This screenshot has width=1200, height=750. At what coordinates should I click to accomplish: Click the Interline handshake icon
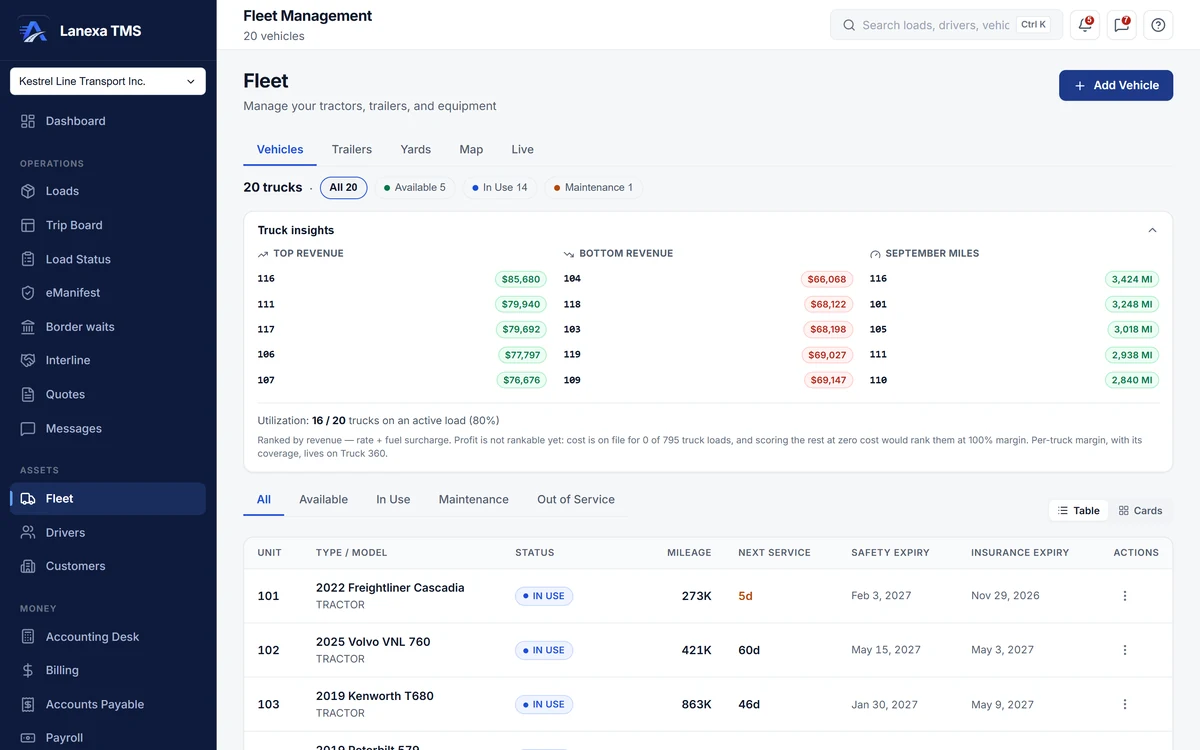(x=28, y=360)
